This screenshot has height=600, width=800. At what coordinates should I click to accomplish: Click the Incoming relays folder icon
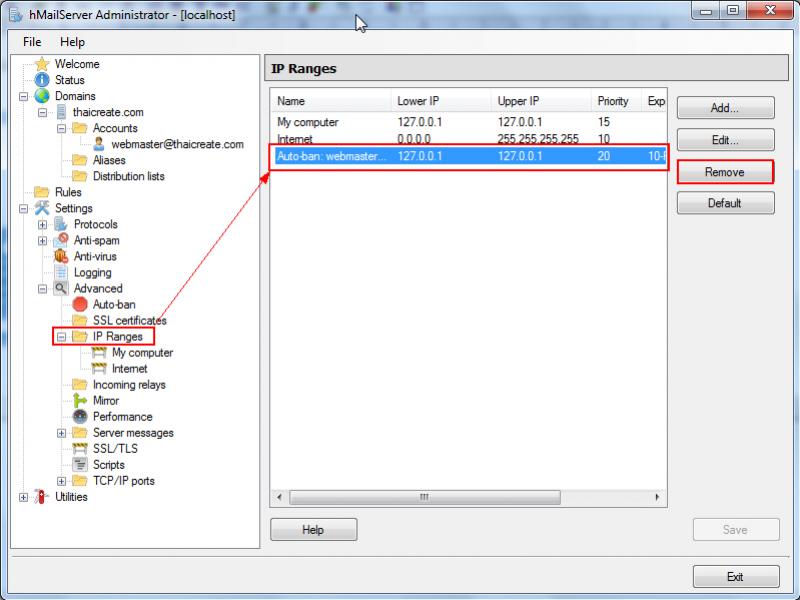[x=80, y=384]
